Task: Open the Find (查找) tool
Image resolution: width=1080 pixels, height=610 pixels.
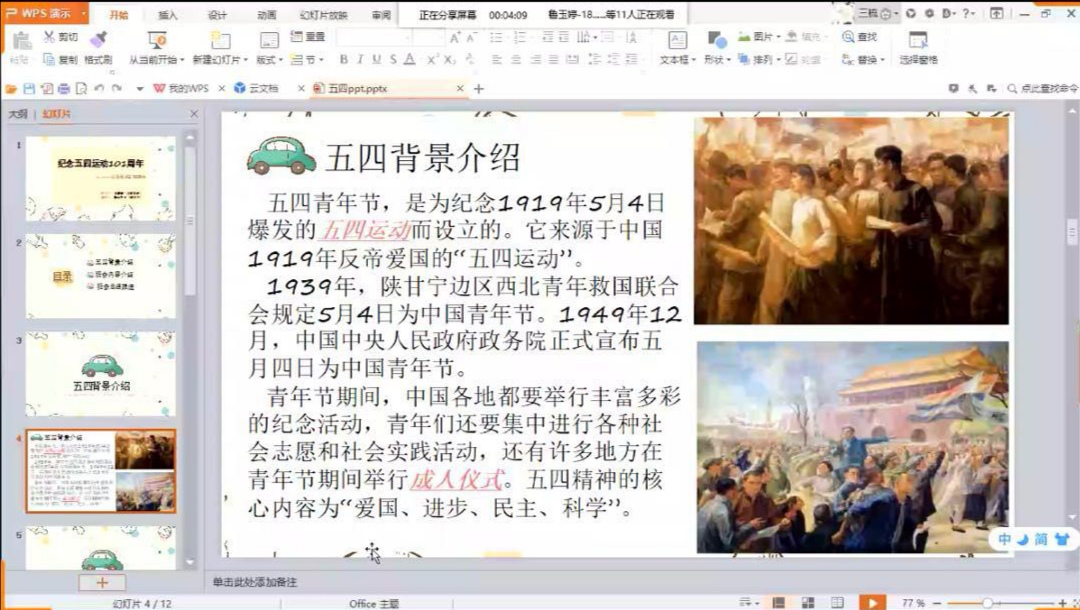Action: [x=860, y=37]
